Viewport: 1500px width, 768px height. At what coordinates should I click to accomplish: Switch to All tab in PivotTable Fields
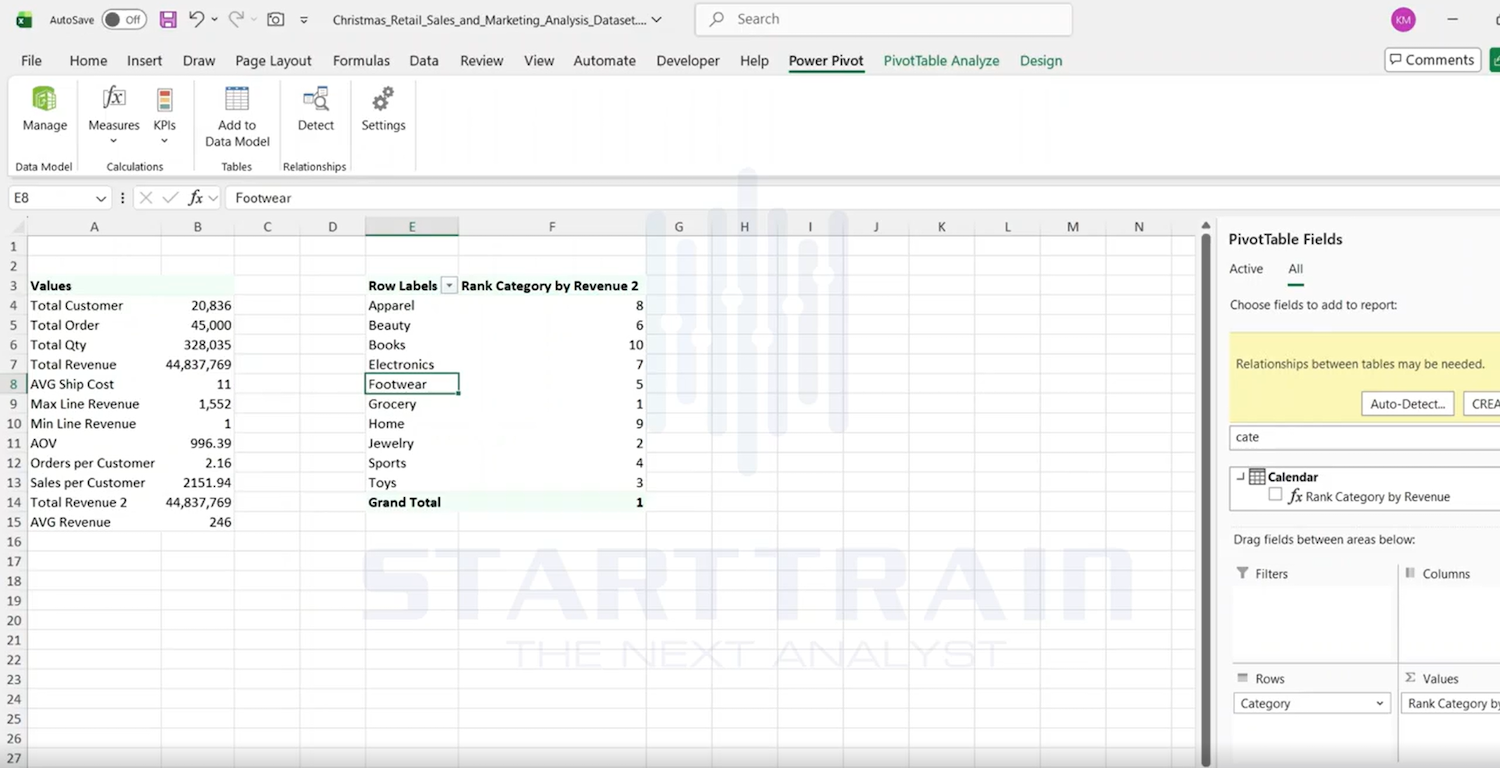pos(1295,269)
